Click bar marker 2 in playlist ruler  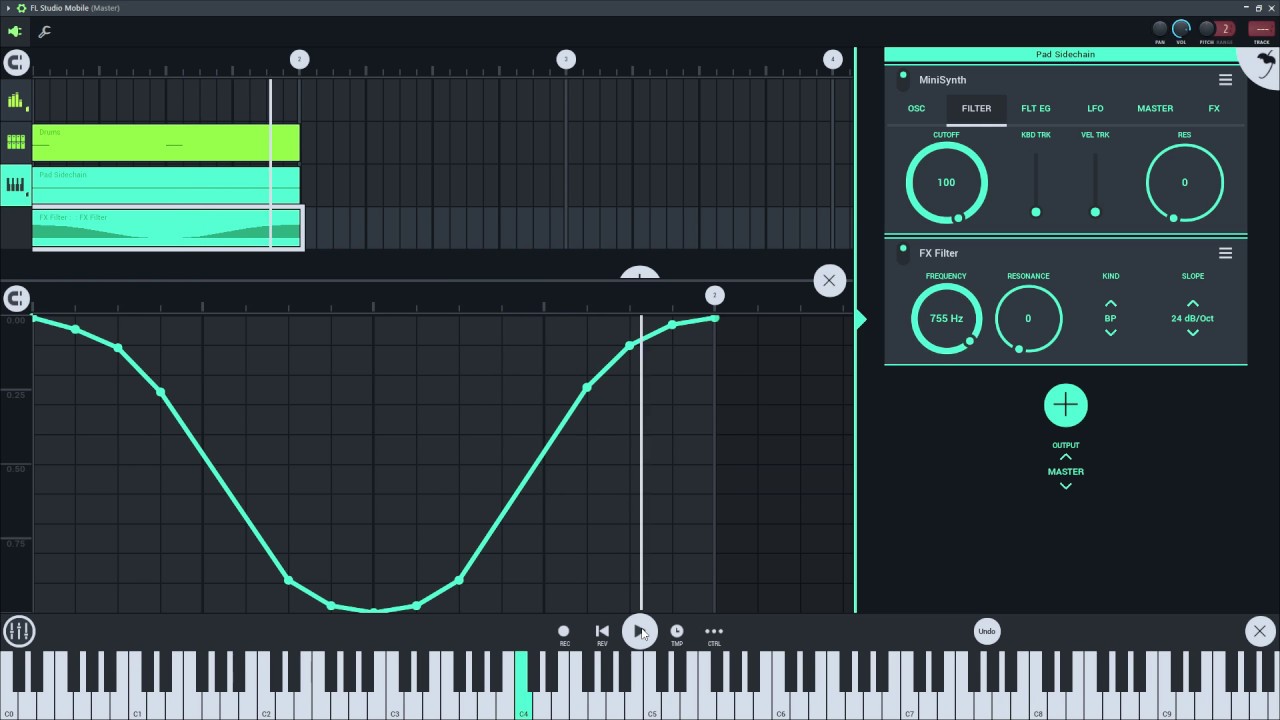tap(299, 60)
